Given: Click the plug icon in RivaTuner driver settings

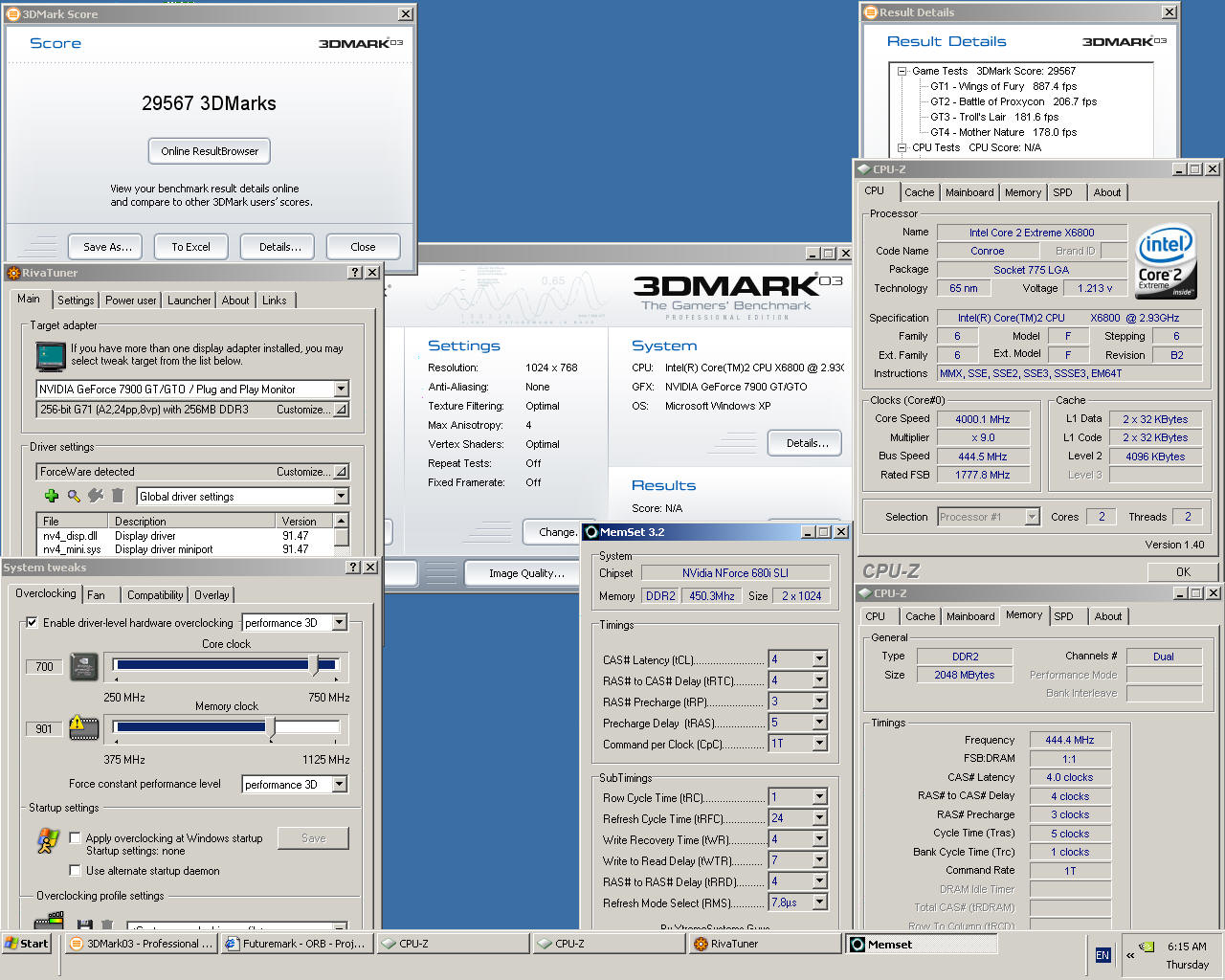Looking at the screenshot, I should pyautogui.click(x=96, y=496).
